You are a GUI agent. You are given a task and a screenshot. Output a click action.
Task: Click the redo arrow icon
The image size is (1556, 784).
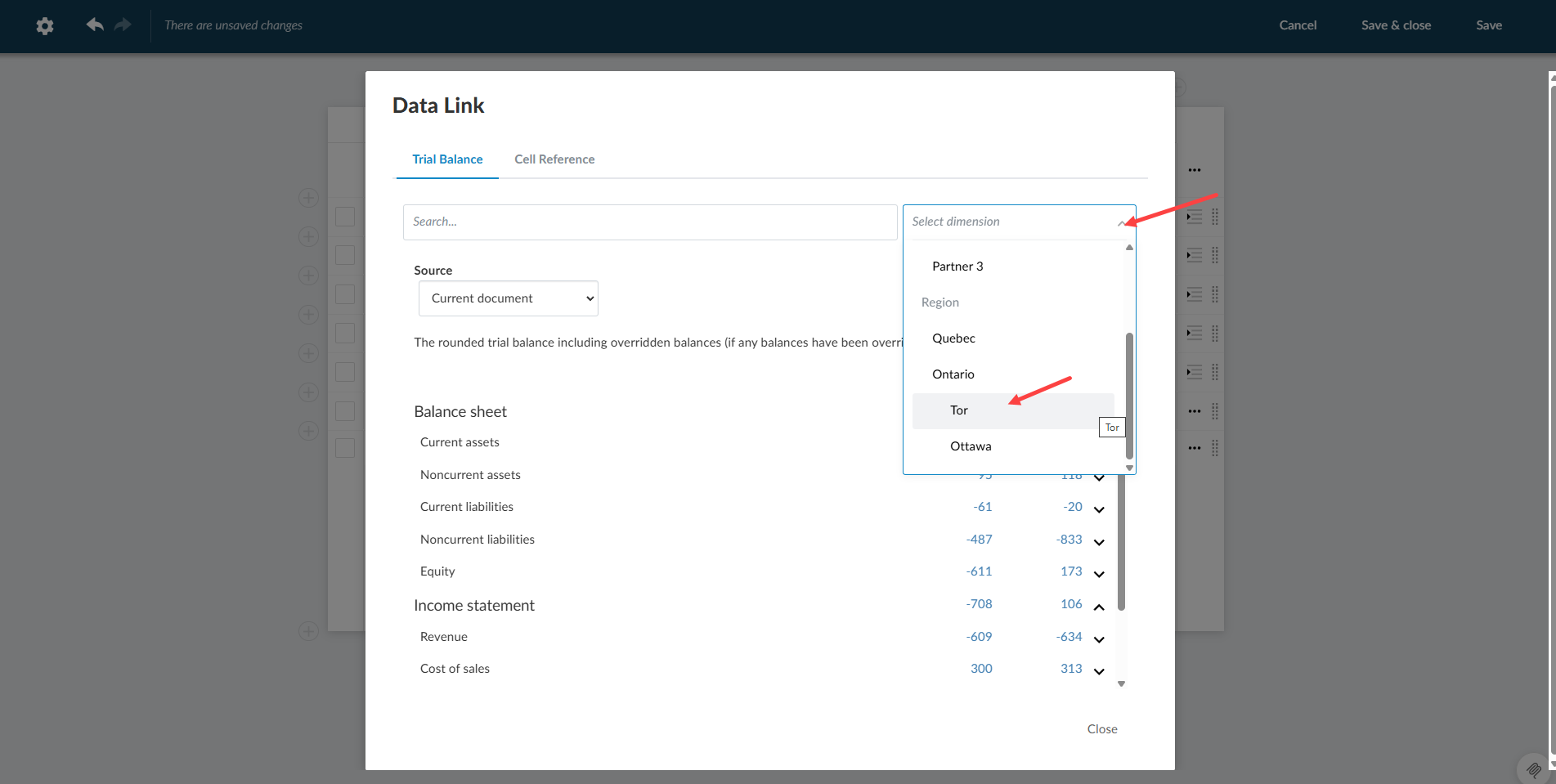[122, 25]
